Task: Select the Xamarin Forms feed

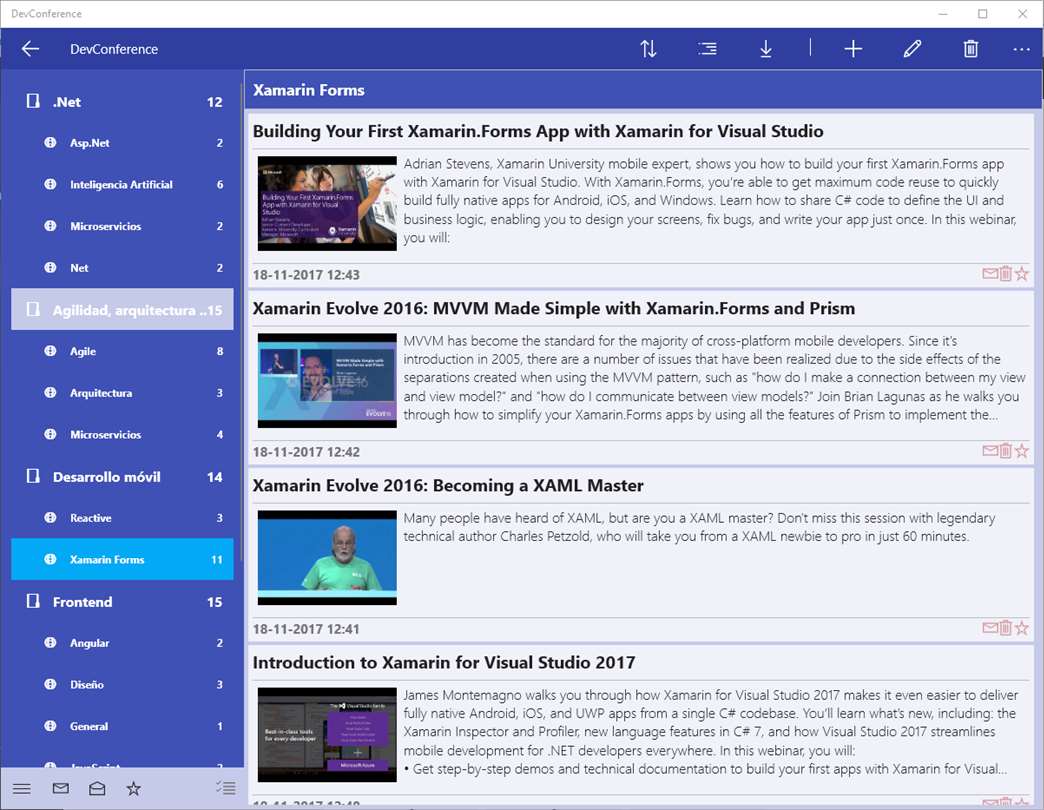Action: 123,559
